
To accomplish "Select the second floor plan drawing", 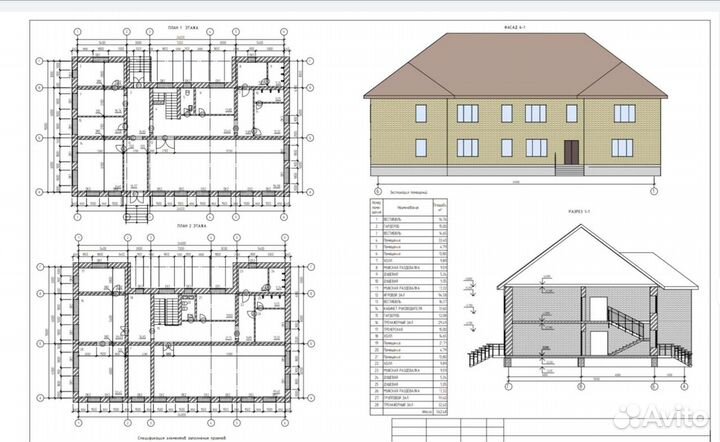I will [x=174, y=330].
